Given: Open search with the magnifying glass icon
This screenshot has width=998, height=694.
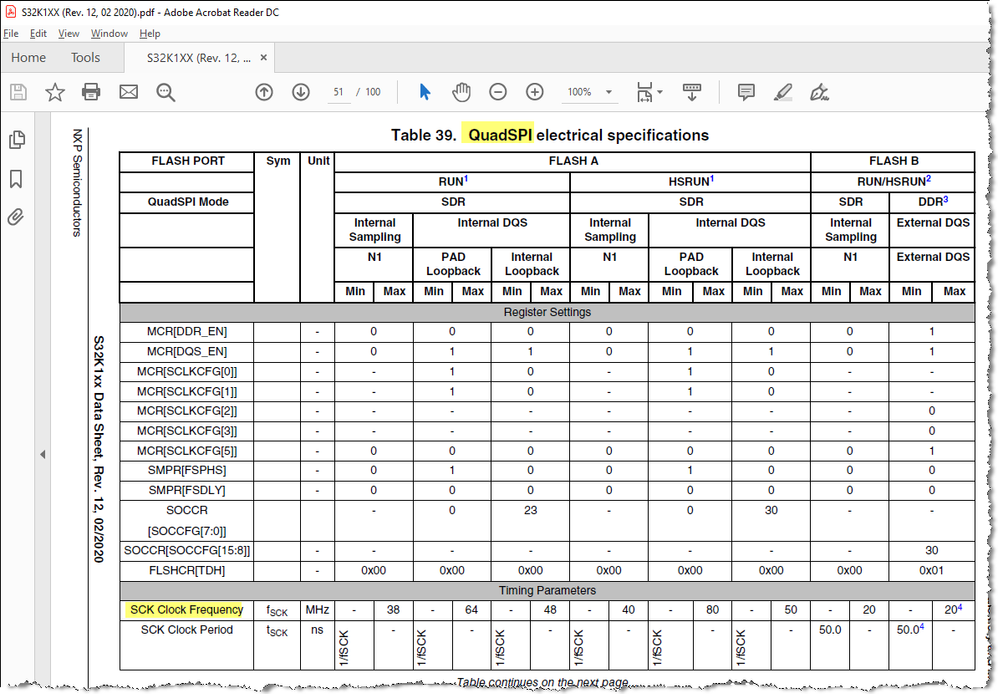Looking at the screenshot, I should tap(165, 91).
